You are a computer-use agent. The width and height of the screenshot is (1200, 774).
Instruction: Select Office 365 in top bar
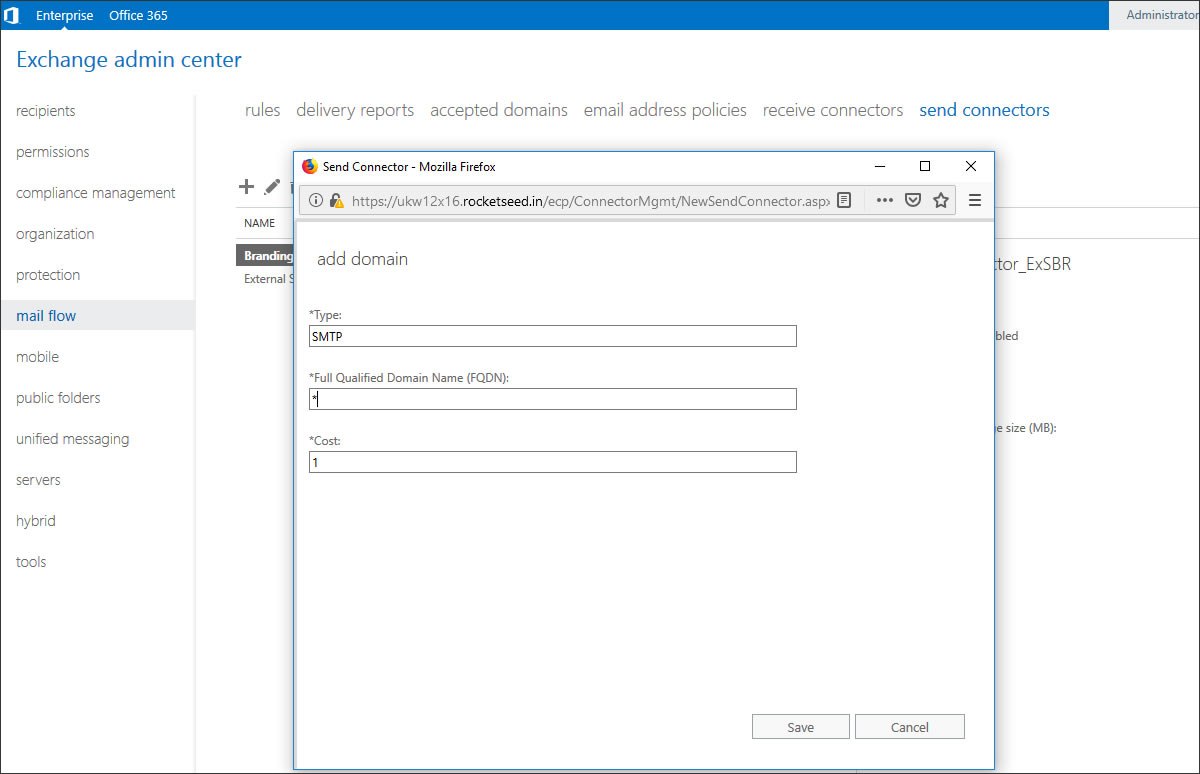[138, 15]
